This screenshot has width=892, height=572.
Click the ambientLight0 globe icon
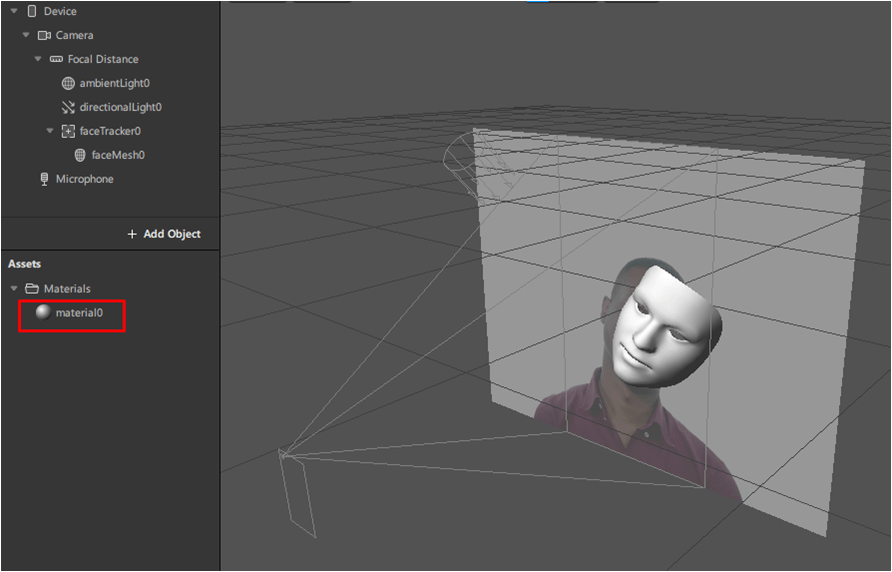coord(68,83)
